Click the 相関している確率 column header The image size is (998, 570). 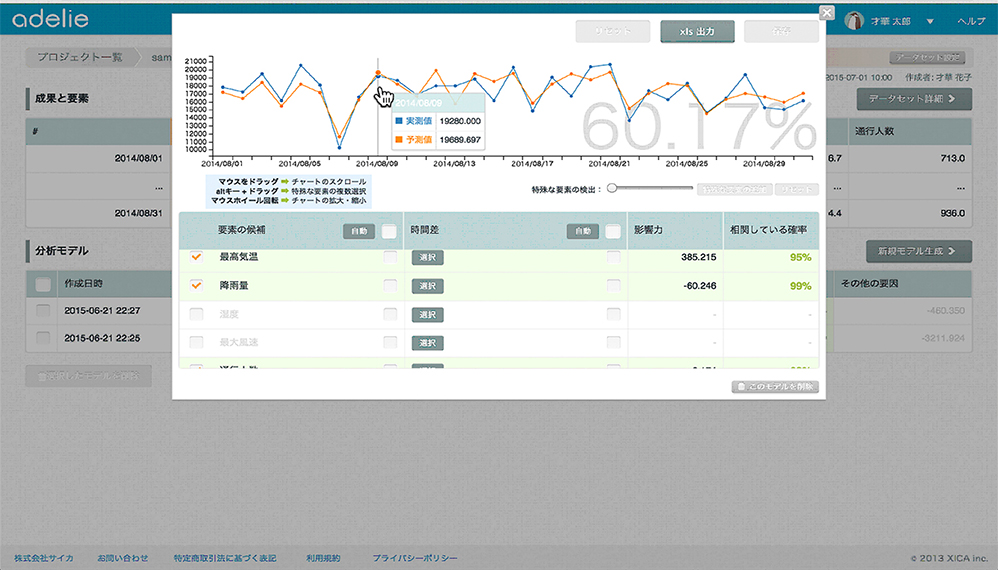(x=771, y=230)
